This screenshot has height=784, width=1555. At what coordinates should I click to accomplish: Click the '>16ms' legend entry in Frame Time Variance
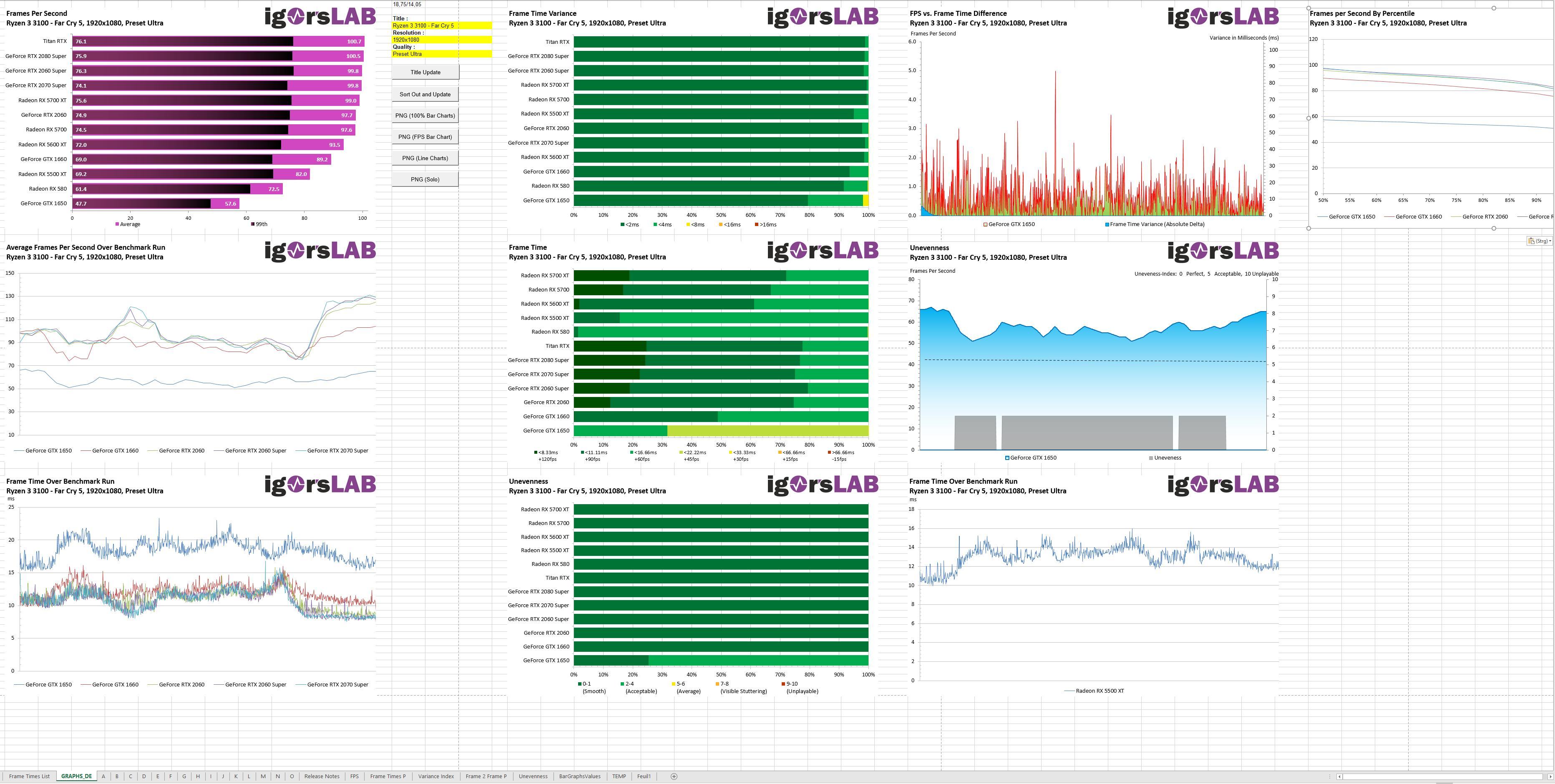(x=765, y=224)
